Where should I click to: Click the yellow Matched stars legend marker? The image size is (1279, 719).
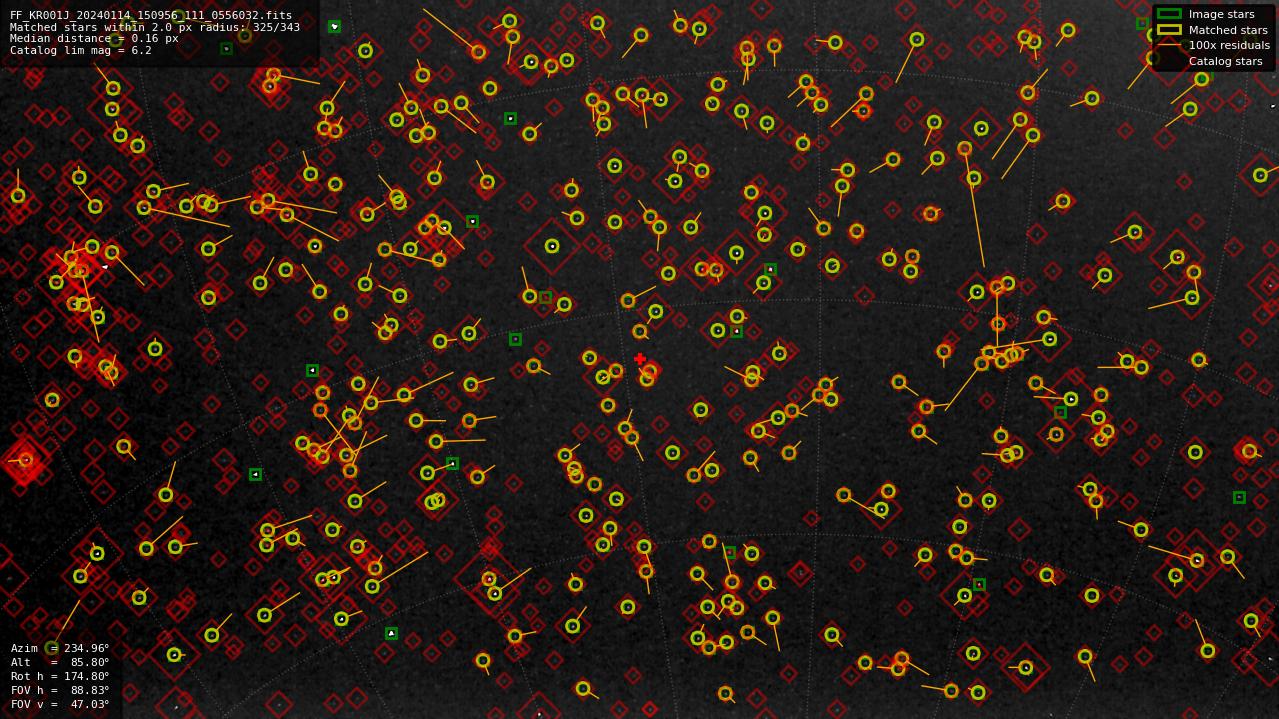pos(1169,30)
